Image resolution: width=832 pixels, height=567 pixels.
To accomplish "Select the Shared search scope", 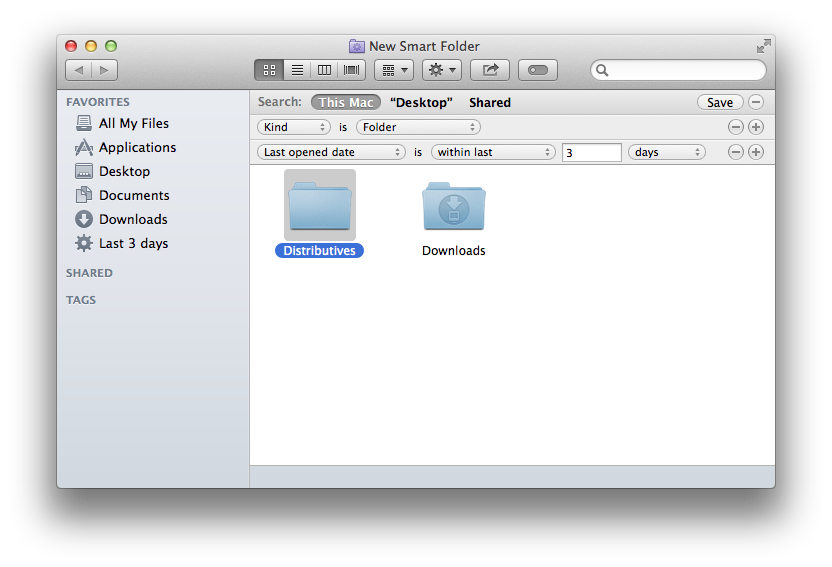I will click(490, 102).
